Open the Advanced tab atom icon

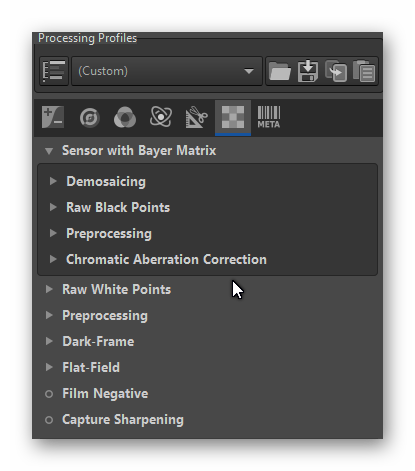[x=161, y=117]
